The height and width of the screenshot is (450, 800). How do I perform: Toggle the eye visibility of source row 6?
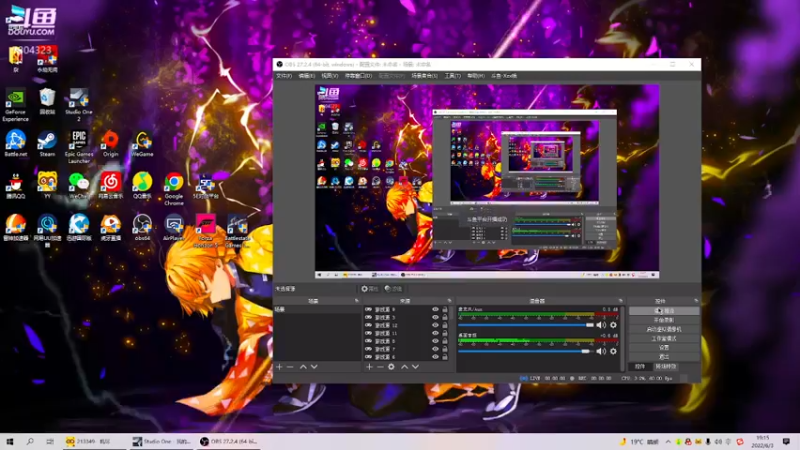[435, 357]
